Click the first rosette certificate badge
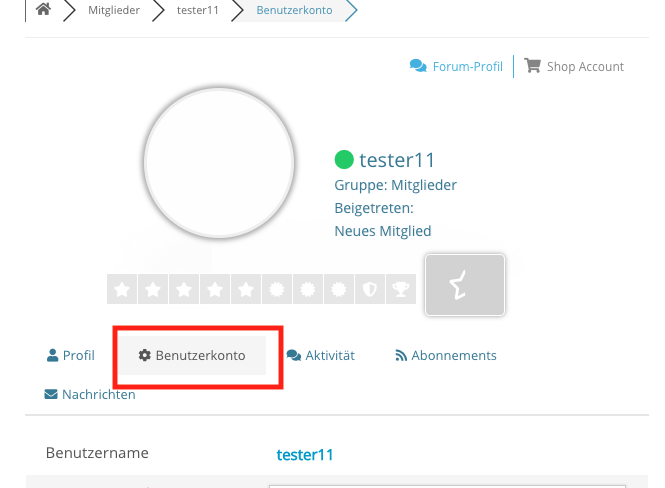The image size is (665, 488). (x=277, y=289)
